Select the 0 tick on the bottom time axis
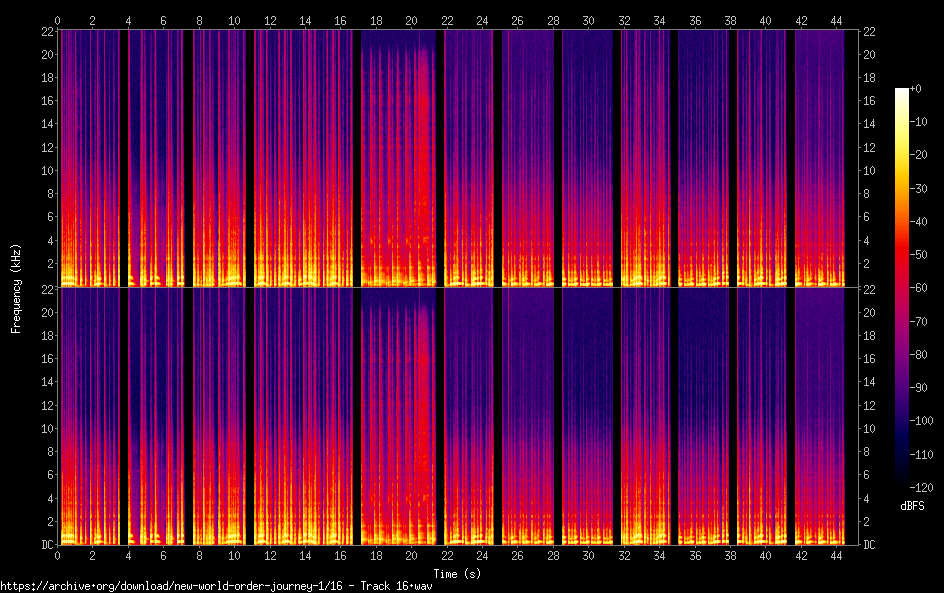This screenshot has height=593, width=944. coord(57,556)
